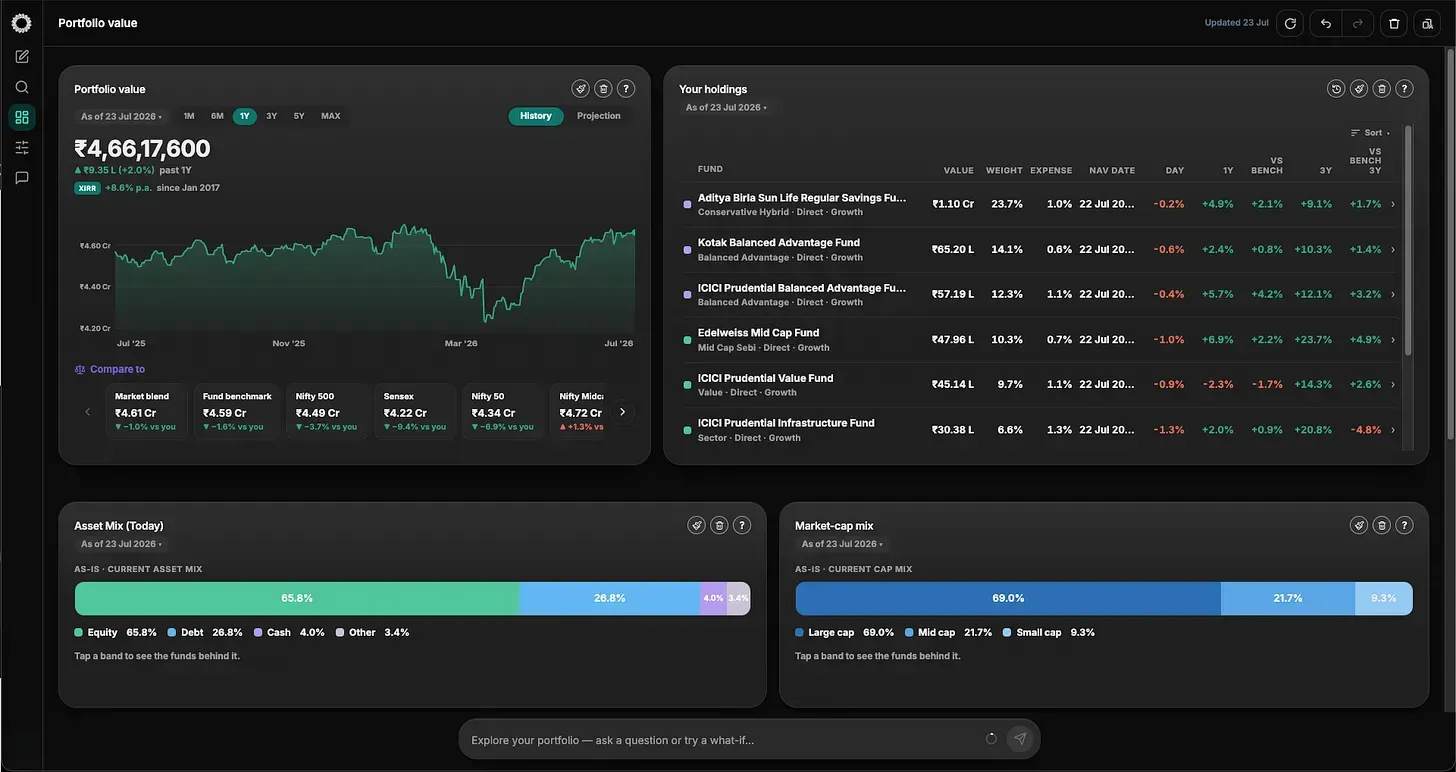
Task: Click the rightmost icon in the top bar
Action: pos(1427,23)
